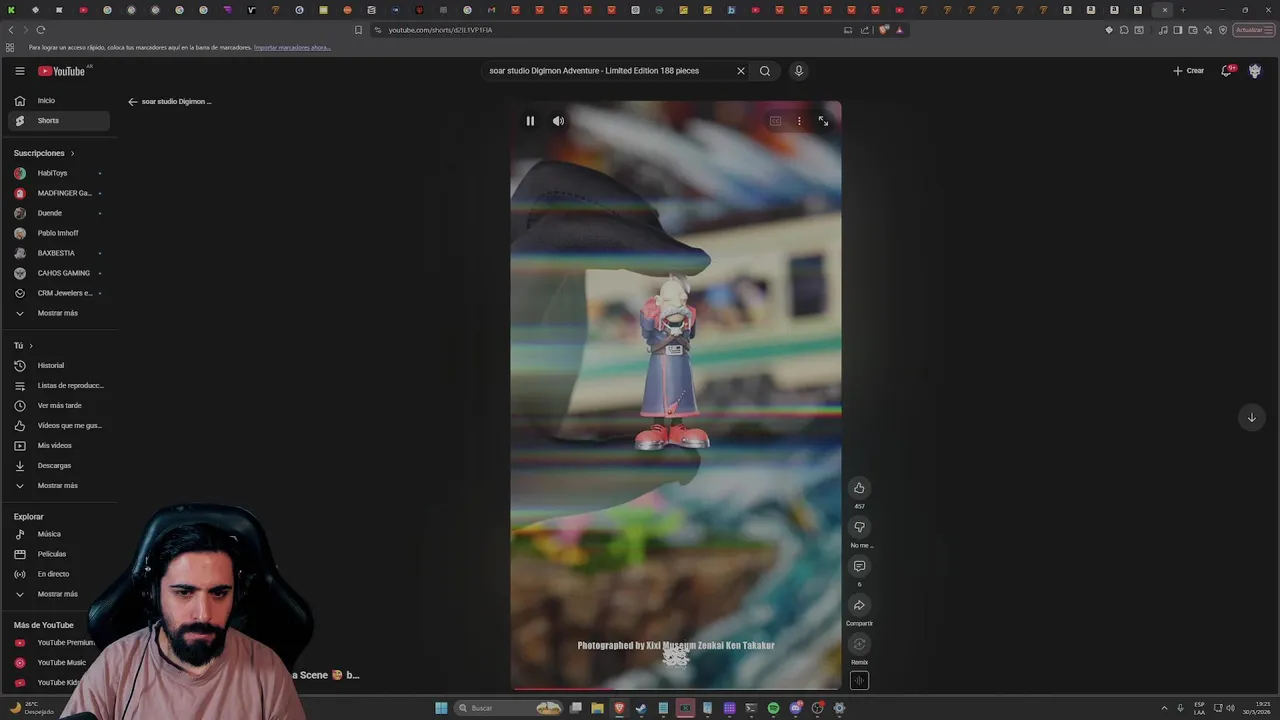Open the Short's sound source thumbnail
Image resolution: width=1280 pixels, height=720 pixels.
859,681
